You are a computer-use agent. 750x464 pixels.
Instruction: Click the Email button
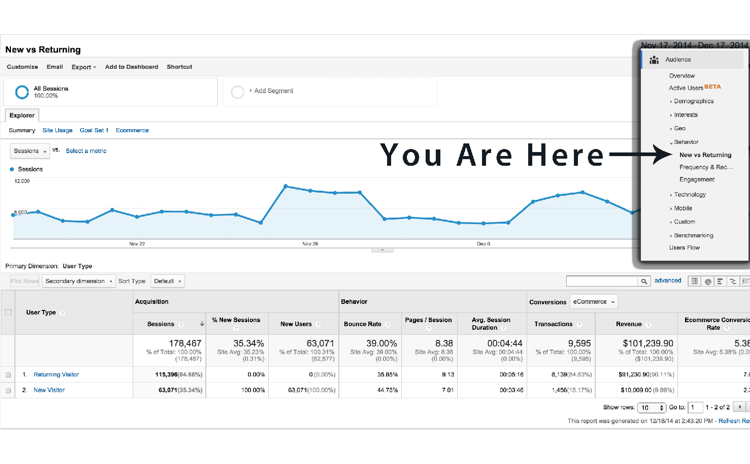pyautogui.click(x=55, y=67)
